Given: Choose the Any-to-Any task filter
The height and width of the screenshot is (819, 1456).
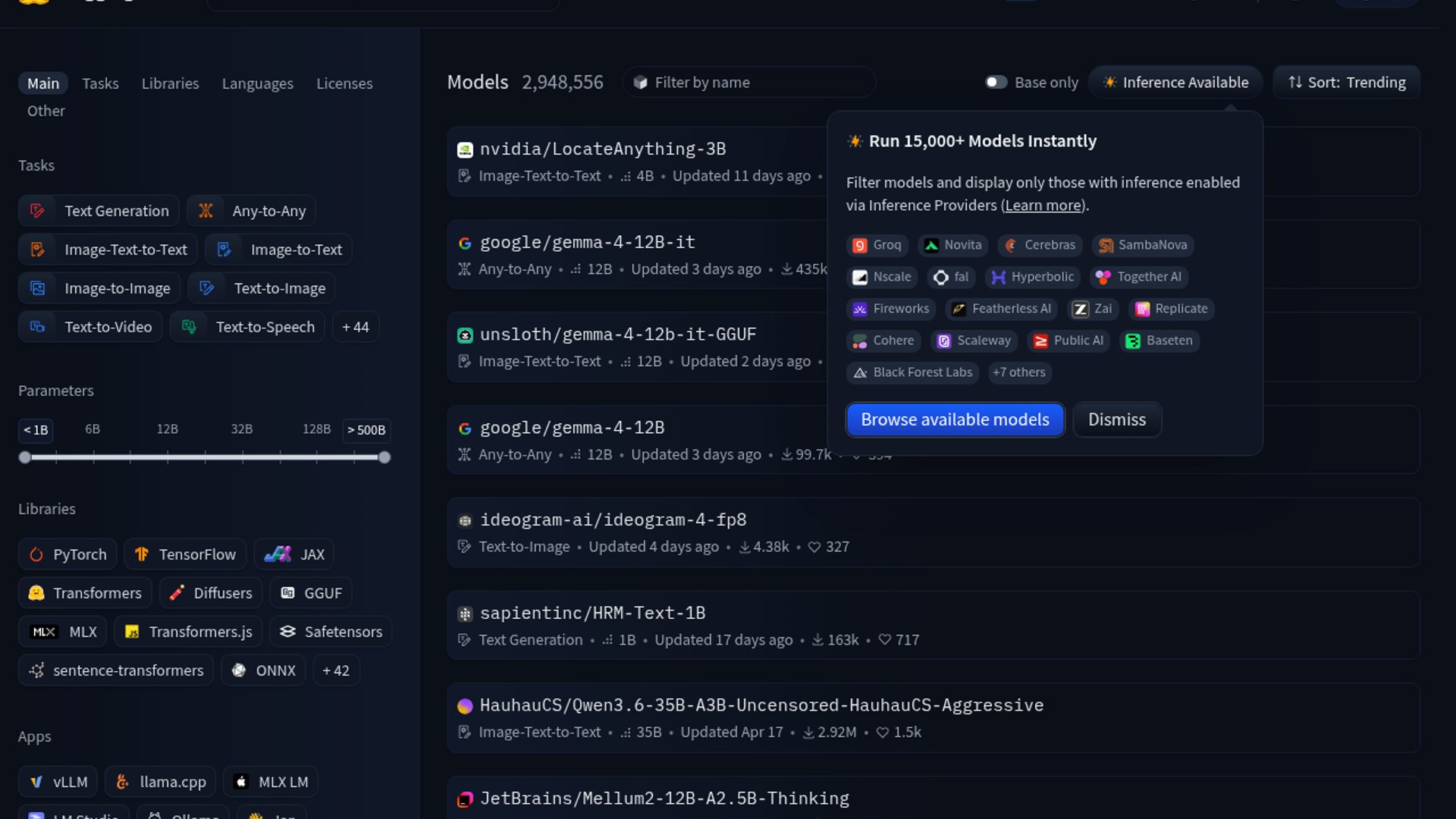Looking at the screenshot, I should [251, 211].
